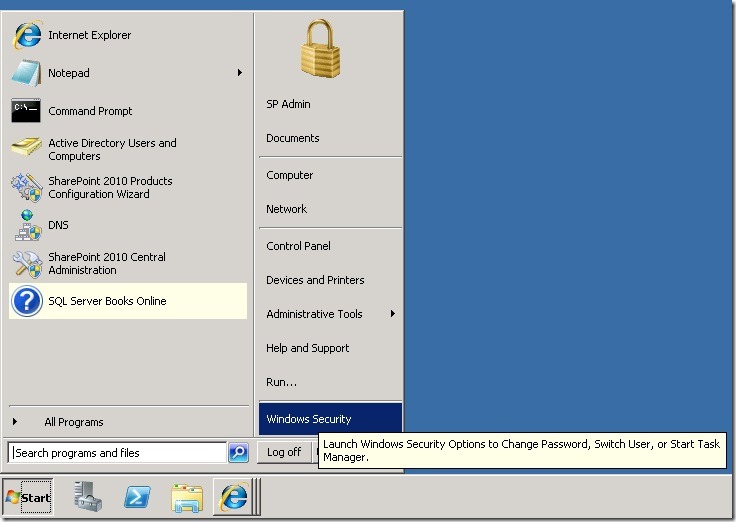Start SharePoint 2010 Products Configuration Wizard icon

27,187
